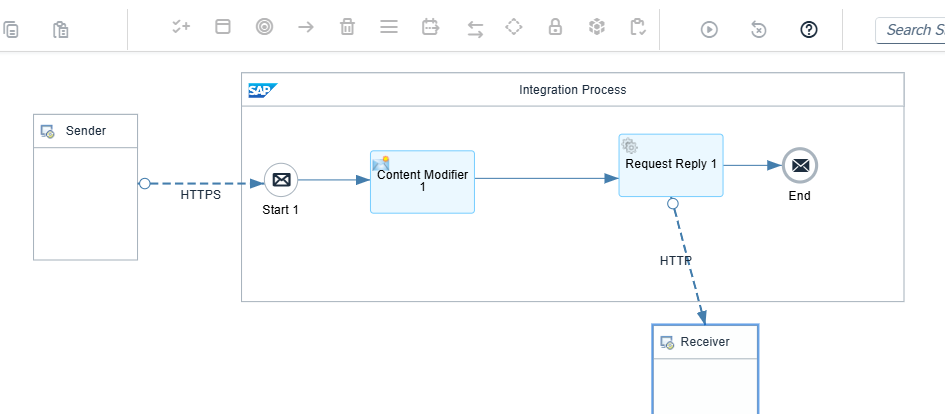Click the checklist plus icon in toolbar
This screenshot has height=414, width=945.
tap(181, 27)
